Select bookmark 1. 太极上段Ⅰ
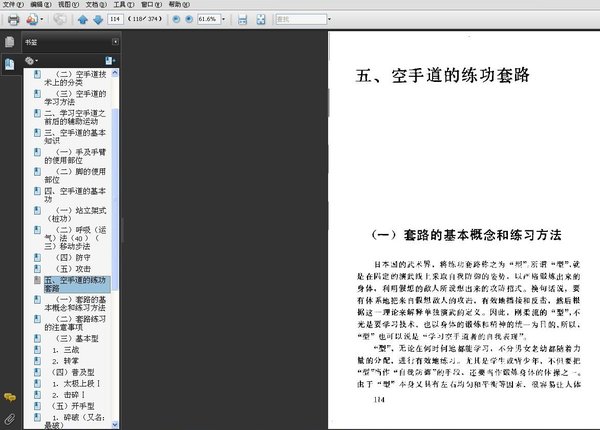This screenshot has height=430, width=600. tap(76, 383)
